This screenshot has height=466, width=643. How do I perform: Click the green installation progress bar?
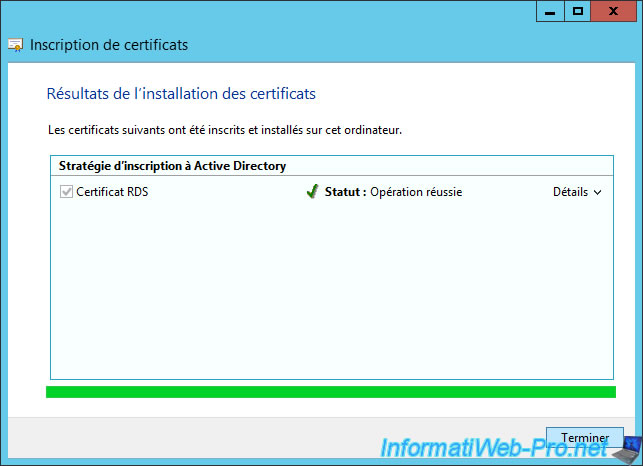click(x=331, y=392)
